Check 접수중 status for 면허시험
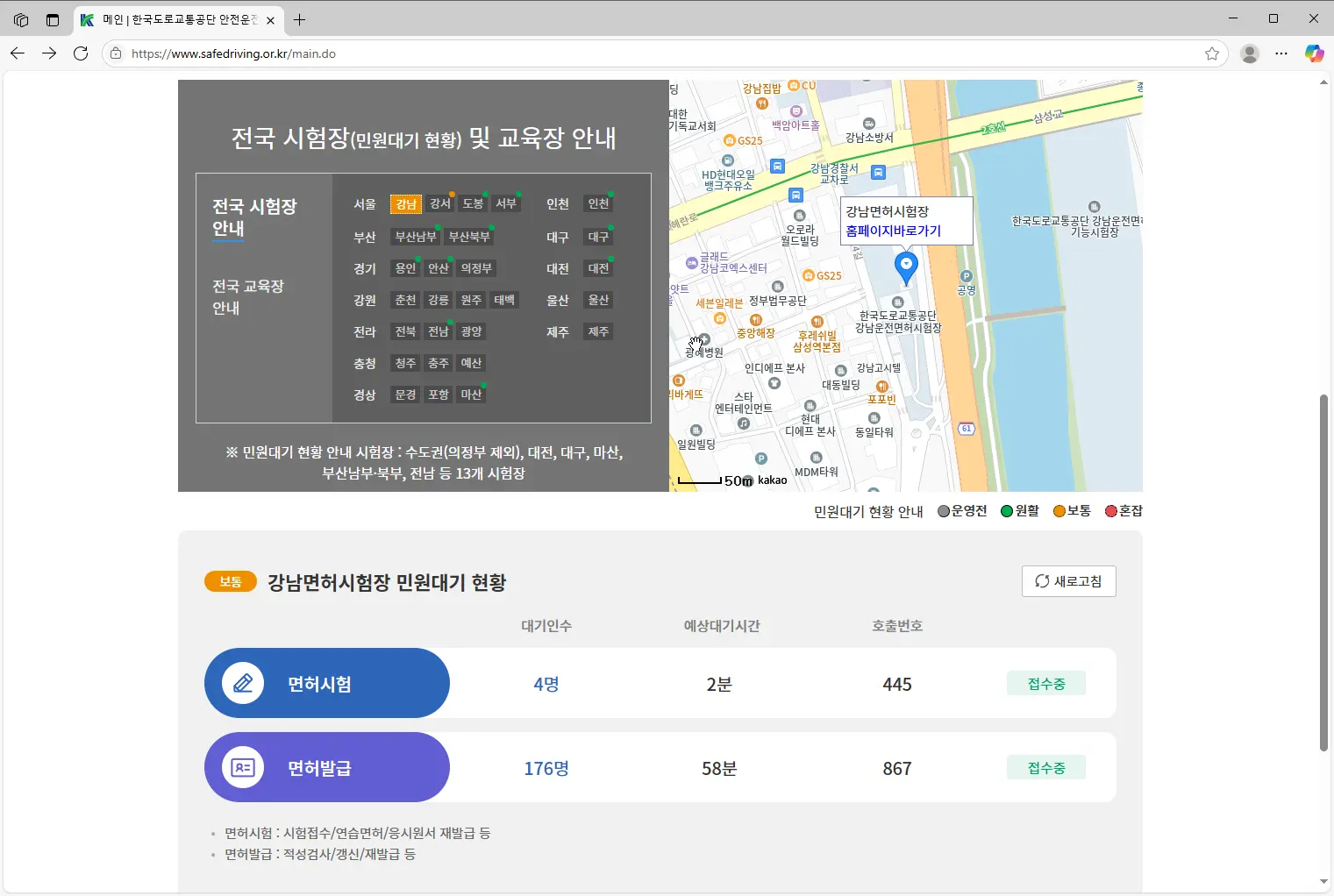This screenshot has width=1334, height=896. click(1045, 683)
